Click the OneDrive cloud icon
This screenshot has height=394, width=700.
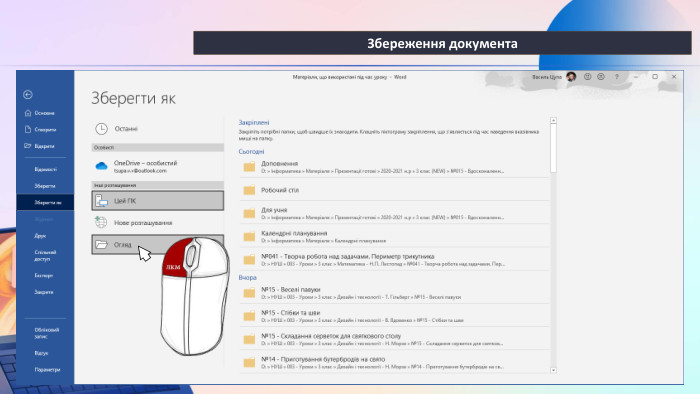101,166
